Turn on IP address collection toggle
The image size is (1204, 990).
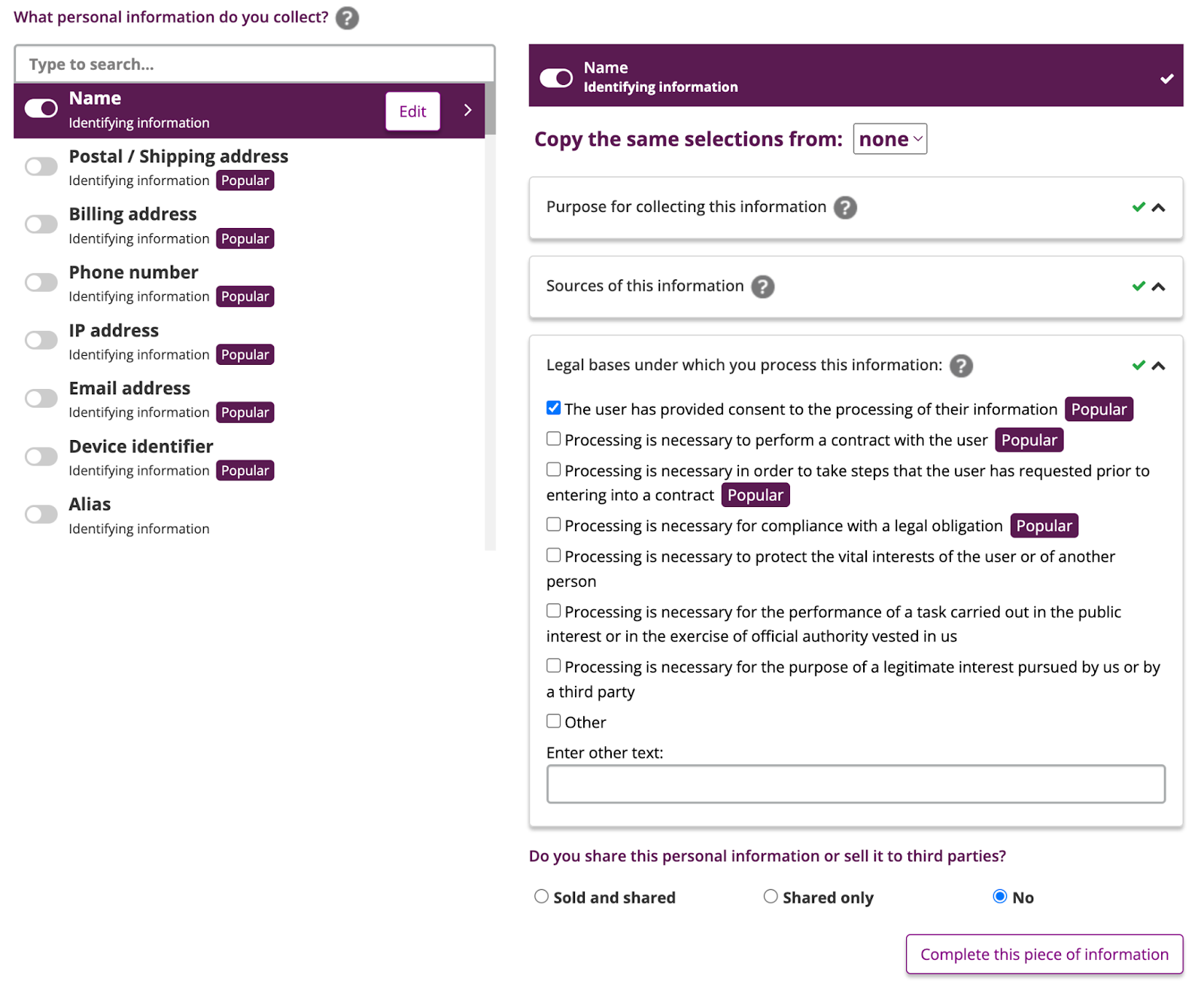point(41,341)
